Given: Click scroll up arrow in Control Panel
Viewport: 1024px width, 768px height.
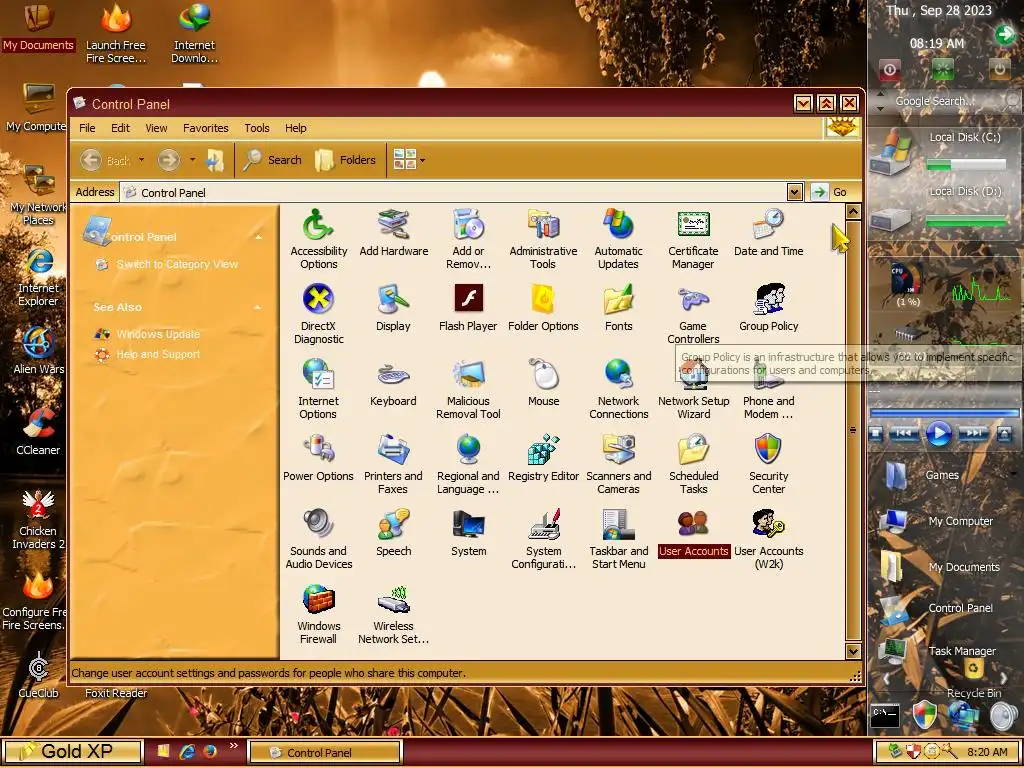Looking at the screenshot, I should point(853,211).
